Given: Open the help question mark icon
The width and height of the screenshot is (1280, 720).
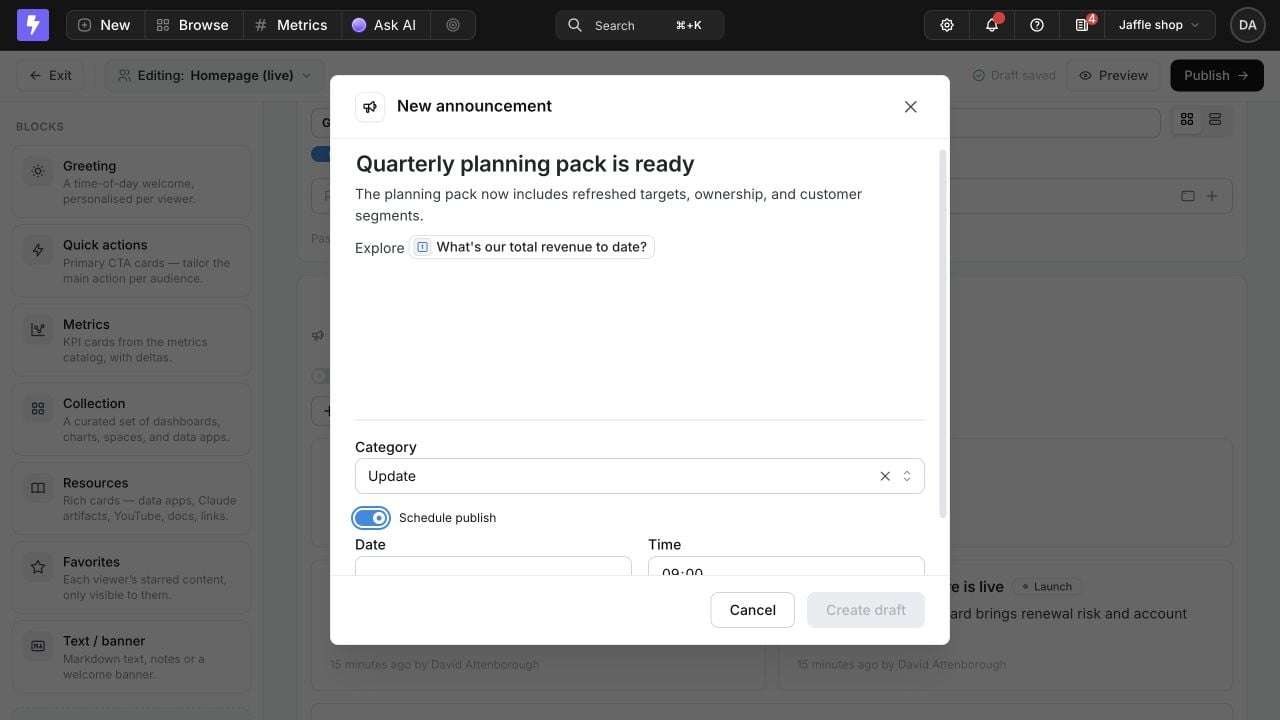Looking at the screenshot, I should click(1037, 25).
